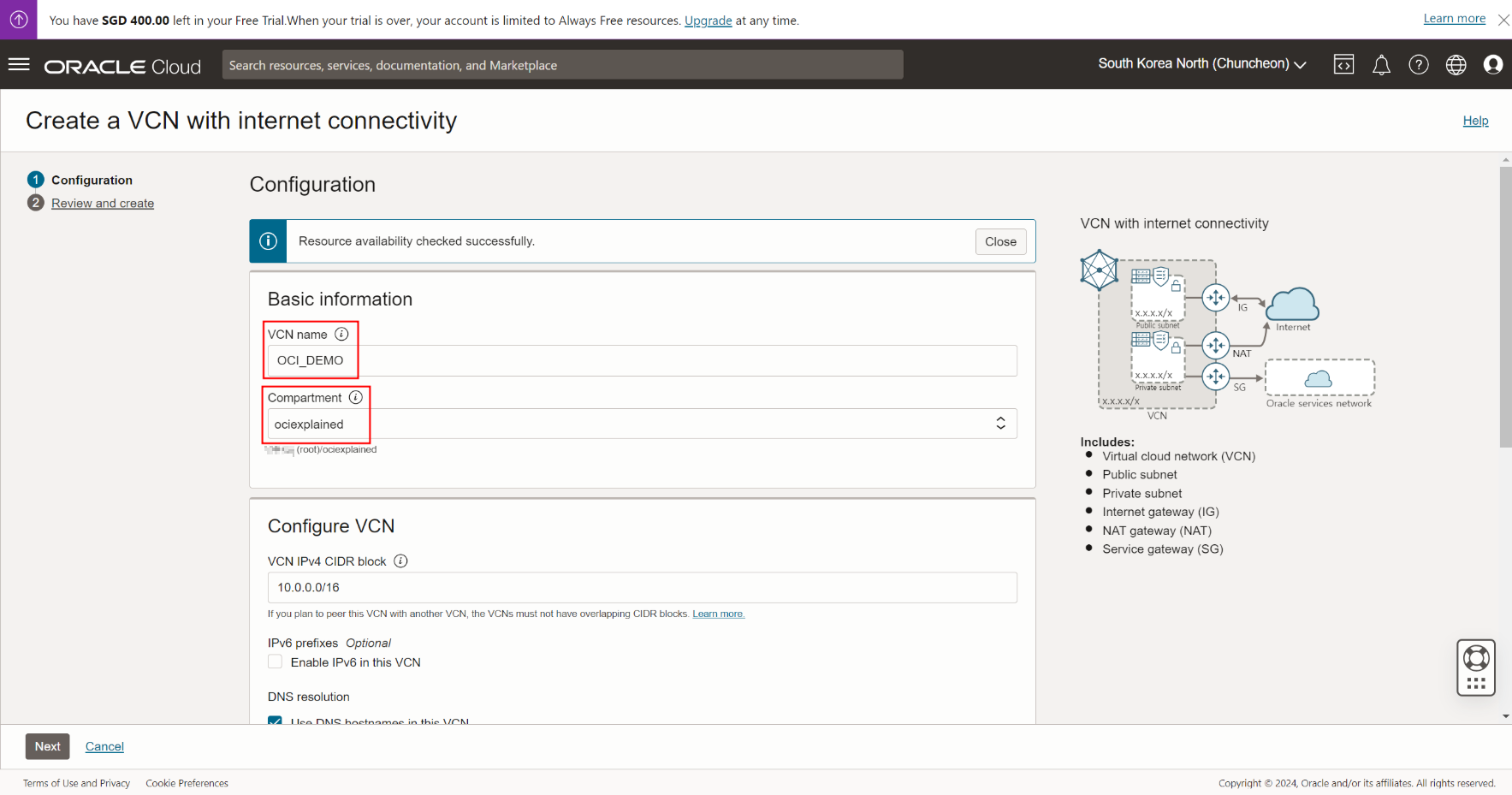Click the purple upgrade arrow icon

coord(19,20)
